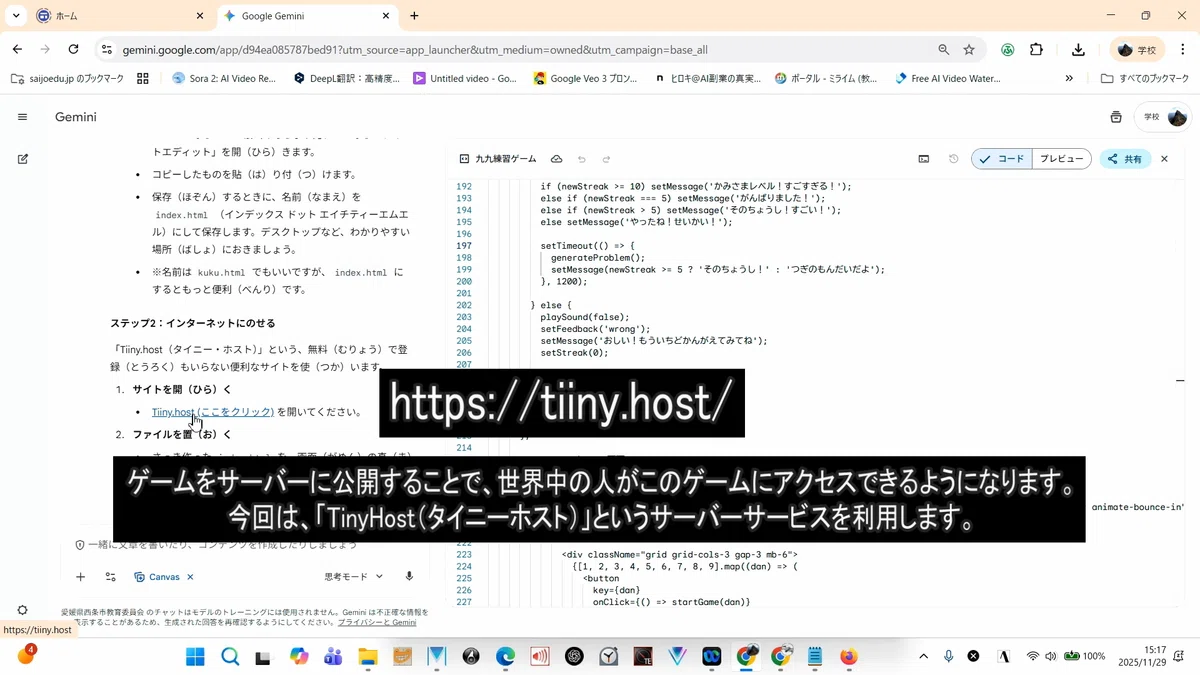The width and height of the screenshot is (1200, 675).
Task: Click the cloud save icon beside 九九練習ゲーム
Action: [556, 159]
